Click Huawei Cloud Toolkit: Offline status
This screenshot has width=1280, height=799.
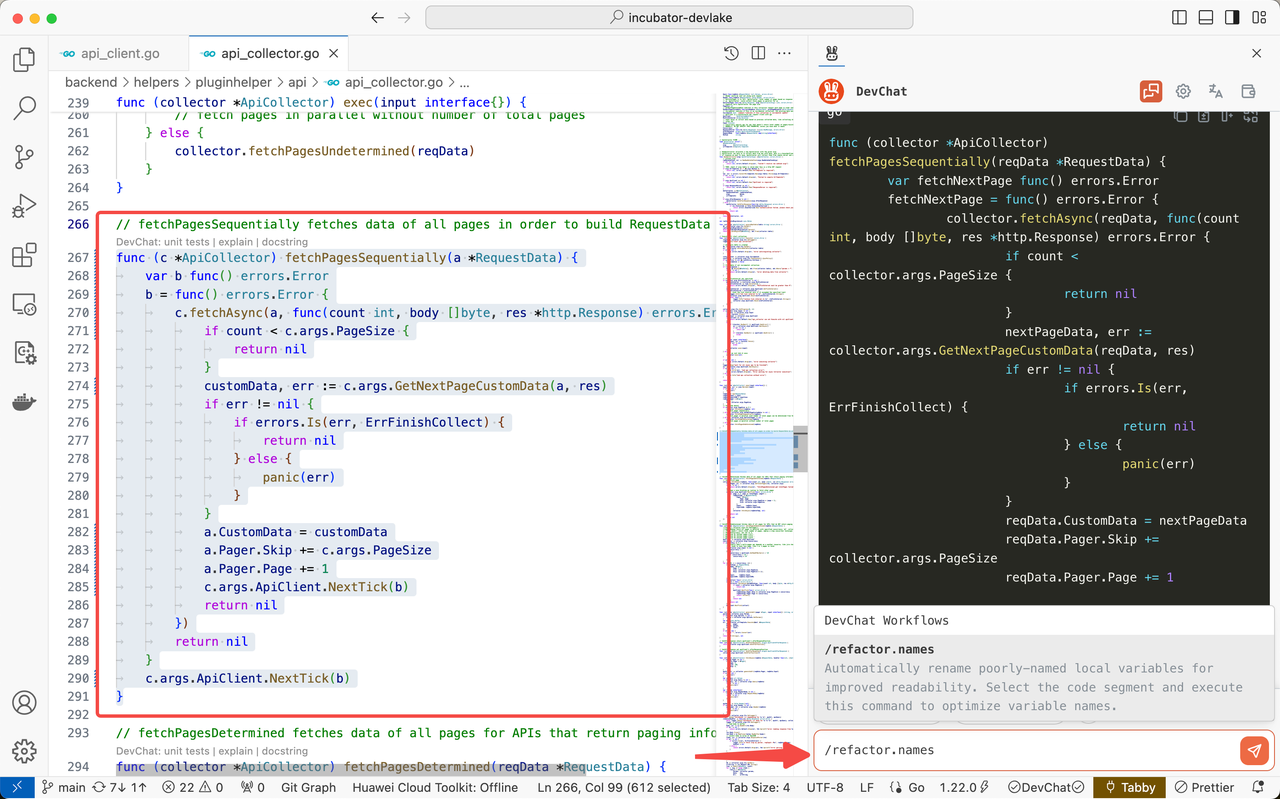coord(435,787)
